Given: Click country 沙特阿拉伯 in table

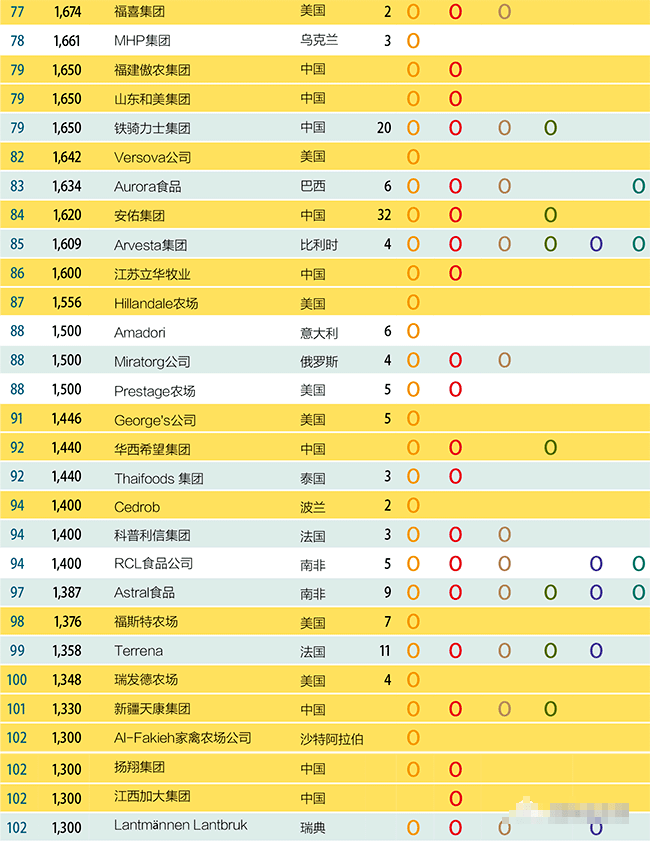Looking at the screenshot, I should pyautogui.click(x=331, y=739).
